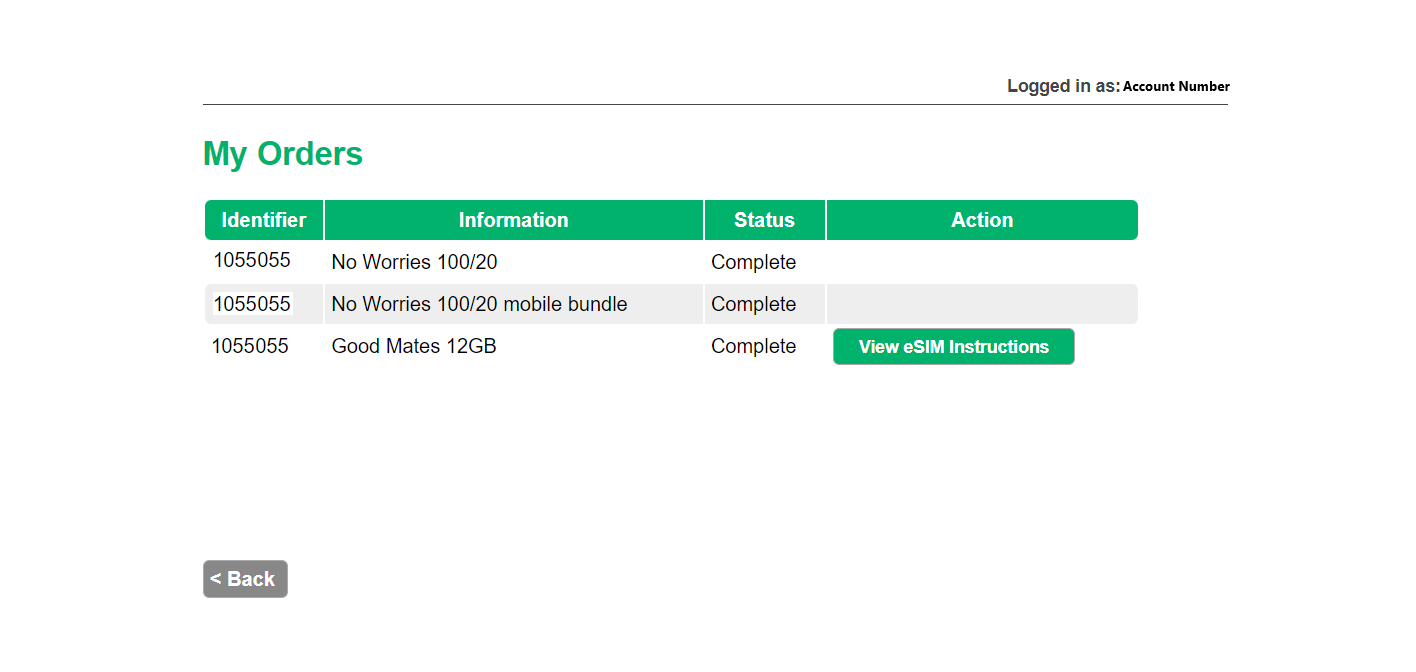Select the No Worries 100/20 order entry
1416x672 pixels.
pyautogui.click(x=414, y=263)
